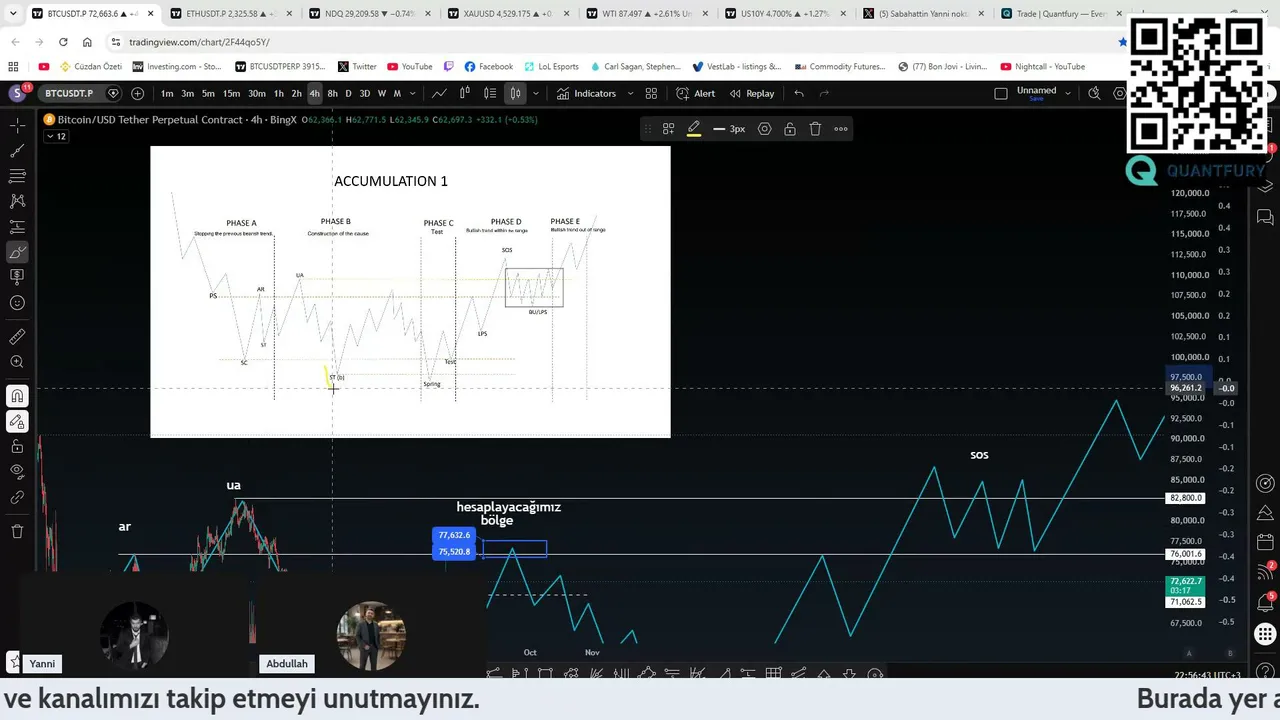
Task: Redo the last chart action
Action: point(824,93)
